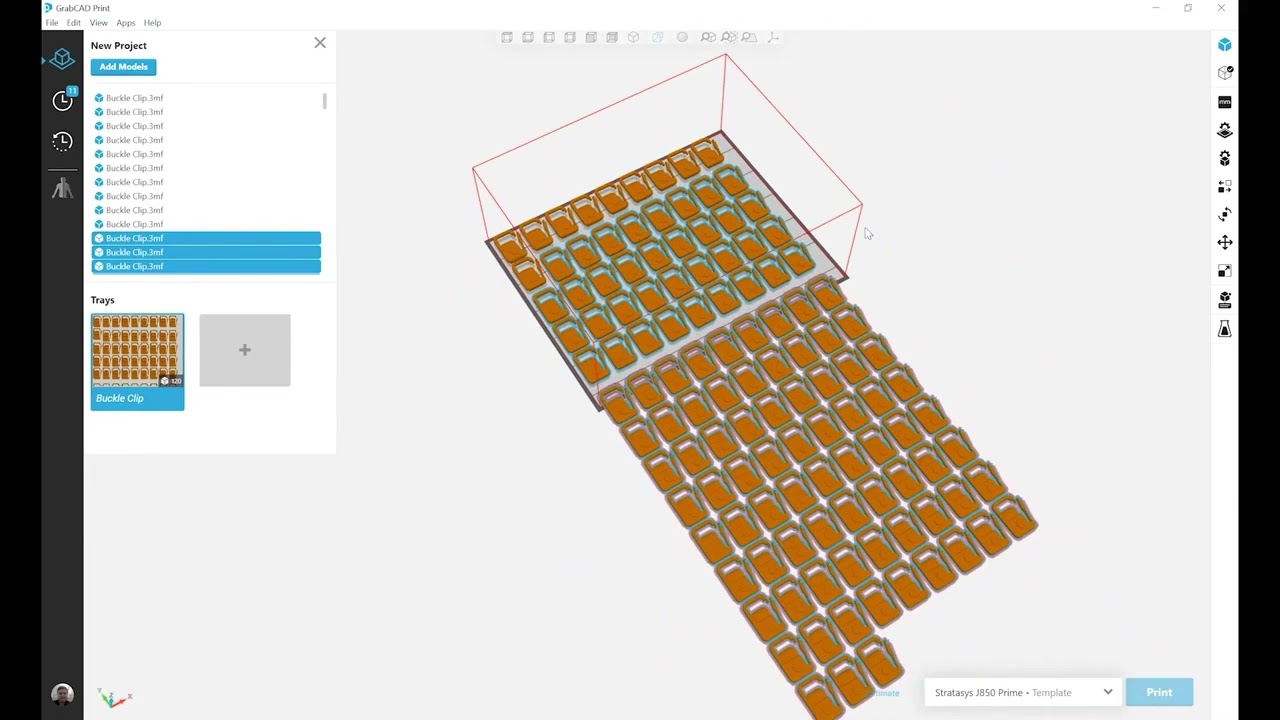Viewport: 1280px width, 720px height.
Task: Open the user profile avatar
Action: (x=62, y=695)
